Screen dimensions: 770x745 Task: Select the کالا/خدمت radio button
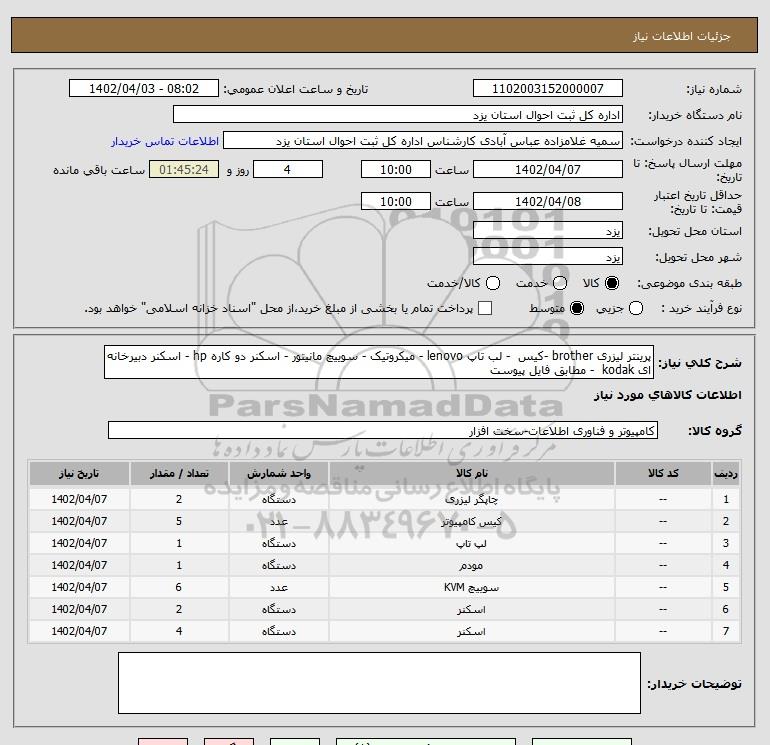click(x=493, y=283)
